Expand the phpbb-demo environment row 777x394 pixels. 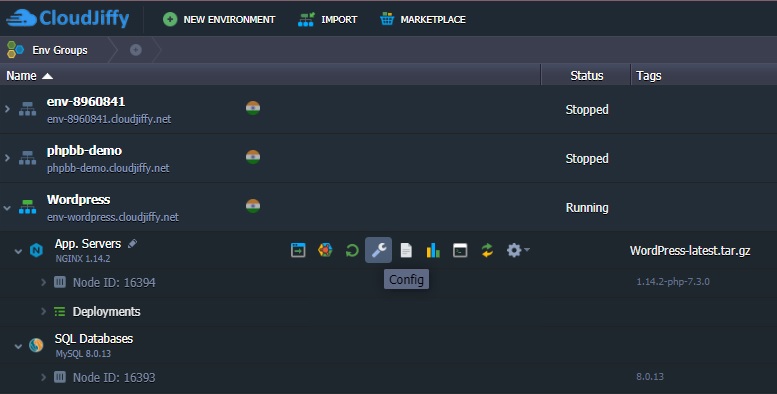tap(7, 158)
